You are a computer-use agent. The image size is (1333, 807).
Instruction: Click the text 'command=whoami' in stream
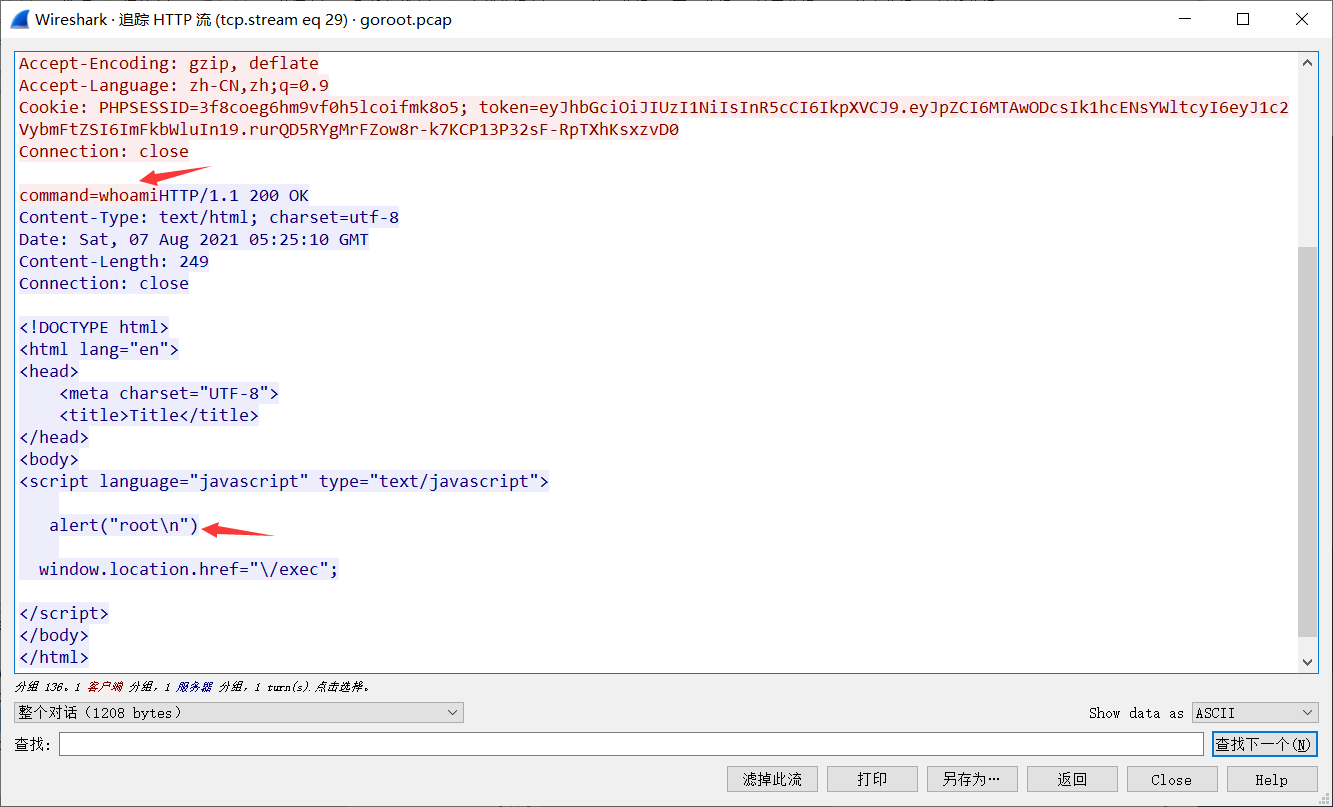click(x=89, y=195)
